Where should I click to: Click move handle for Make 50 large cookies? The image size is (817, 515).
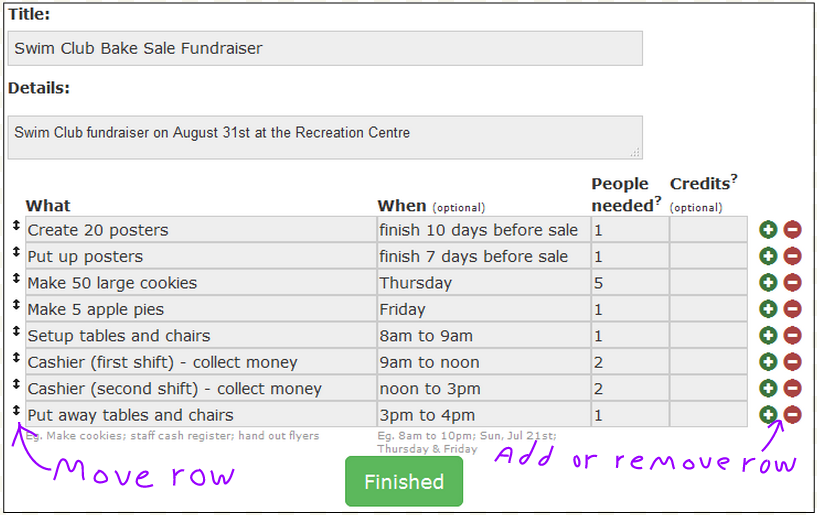click(x=16, y=279)
